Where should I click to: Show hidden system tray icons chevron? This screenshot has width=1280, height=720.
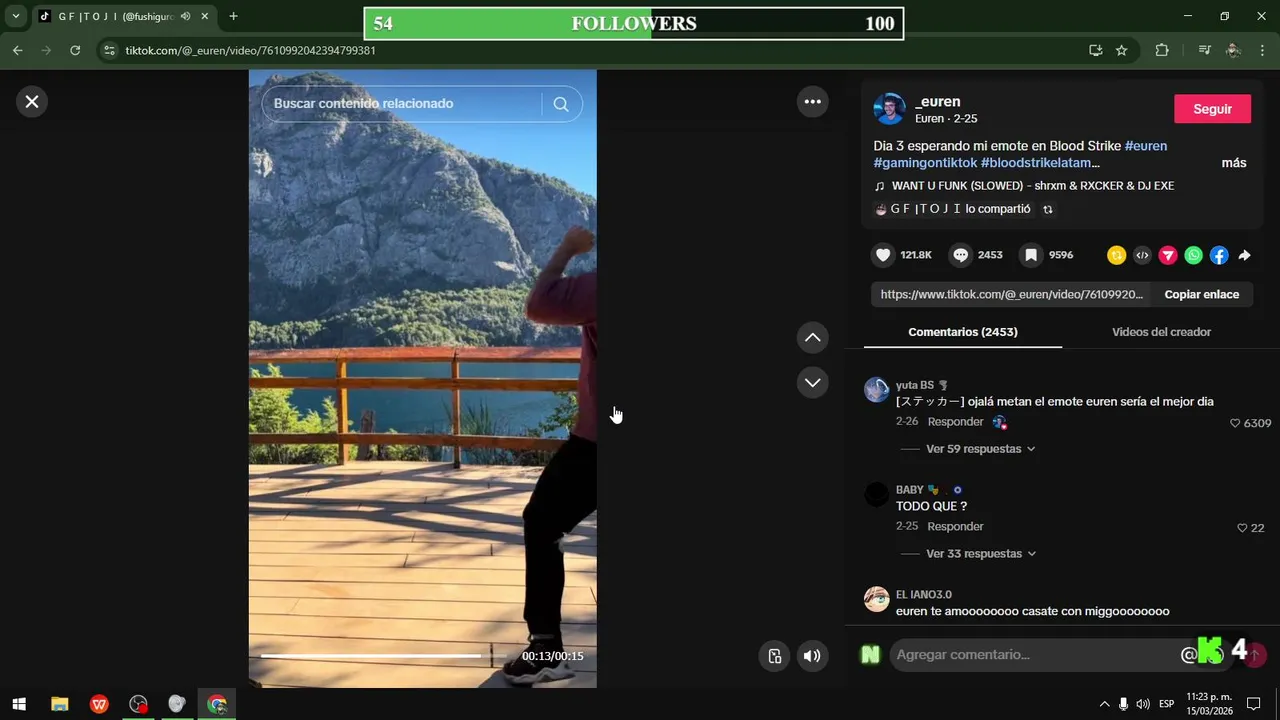(x=1104, y=704)
